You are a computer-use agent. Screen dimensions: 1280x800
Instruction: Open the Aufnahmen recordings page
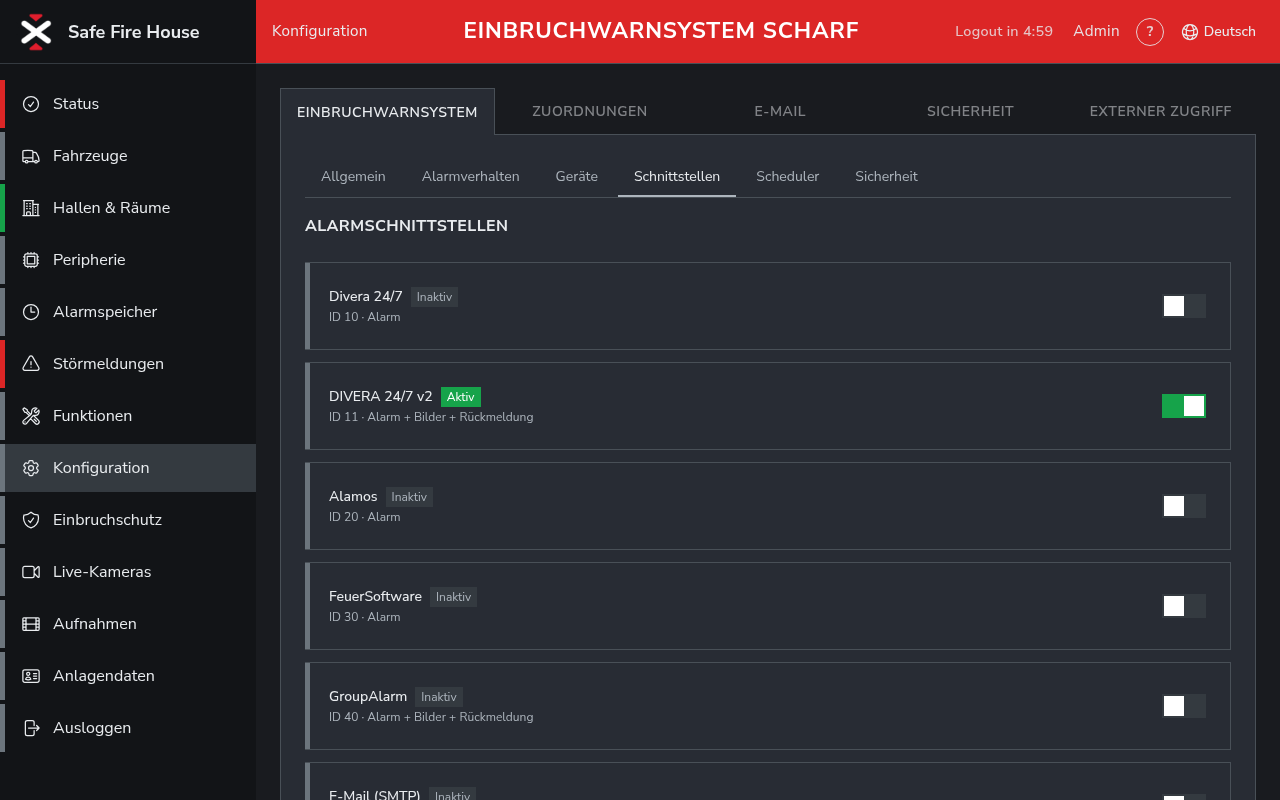point(128,624)
